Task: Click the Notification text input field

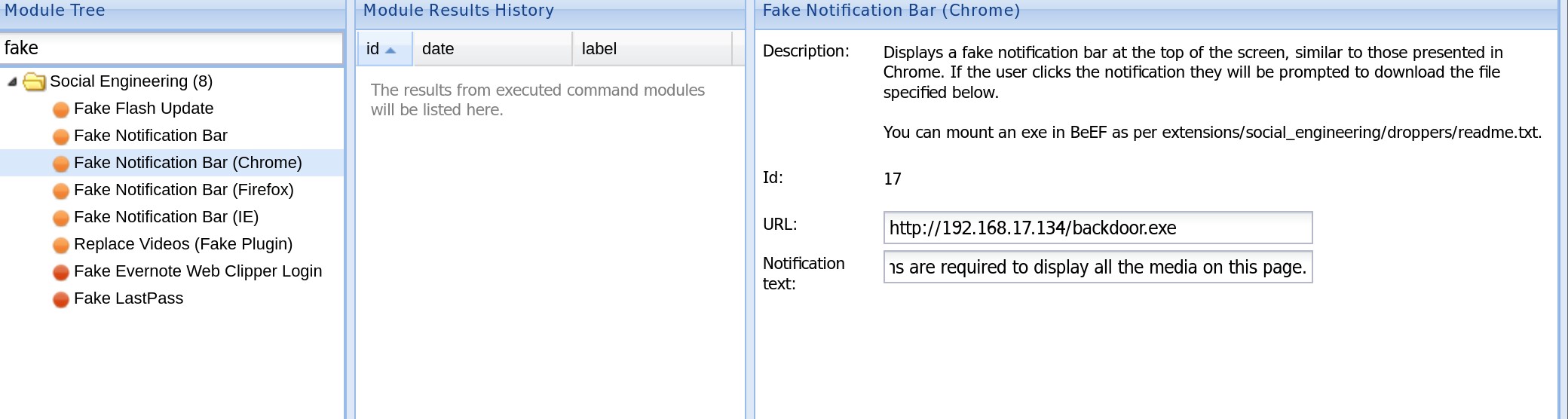Action: tap(1097, 268)
